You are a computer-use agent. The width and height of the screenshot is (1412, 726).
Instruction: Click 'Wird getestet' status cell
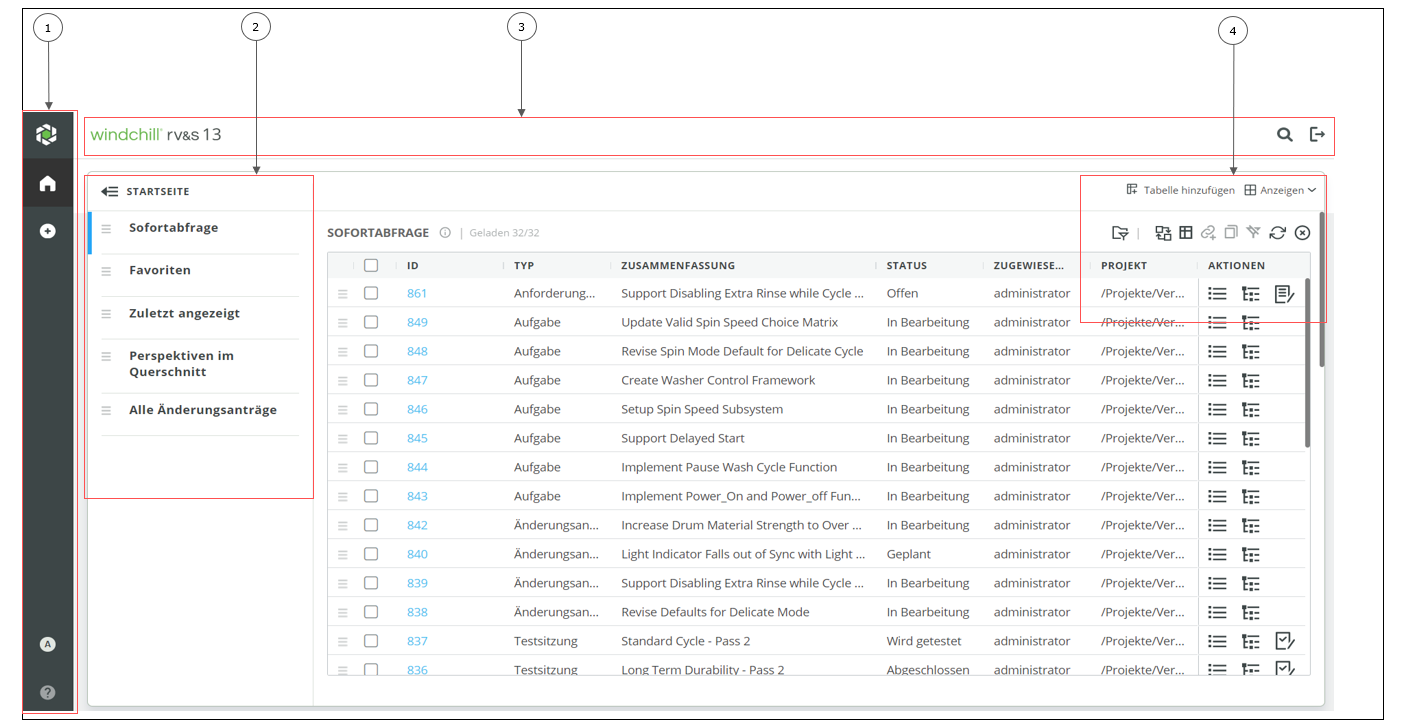click(924, 642)
